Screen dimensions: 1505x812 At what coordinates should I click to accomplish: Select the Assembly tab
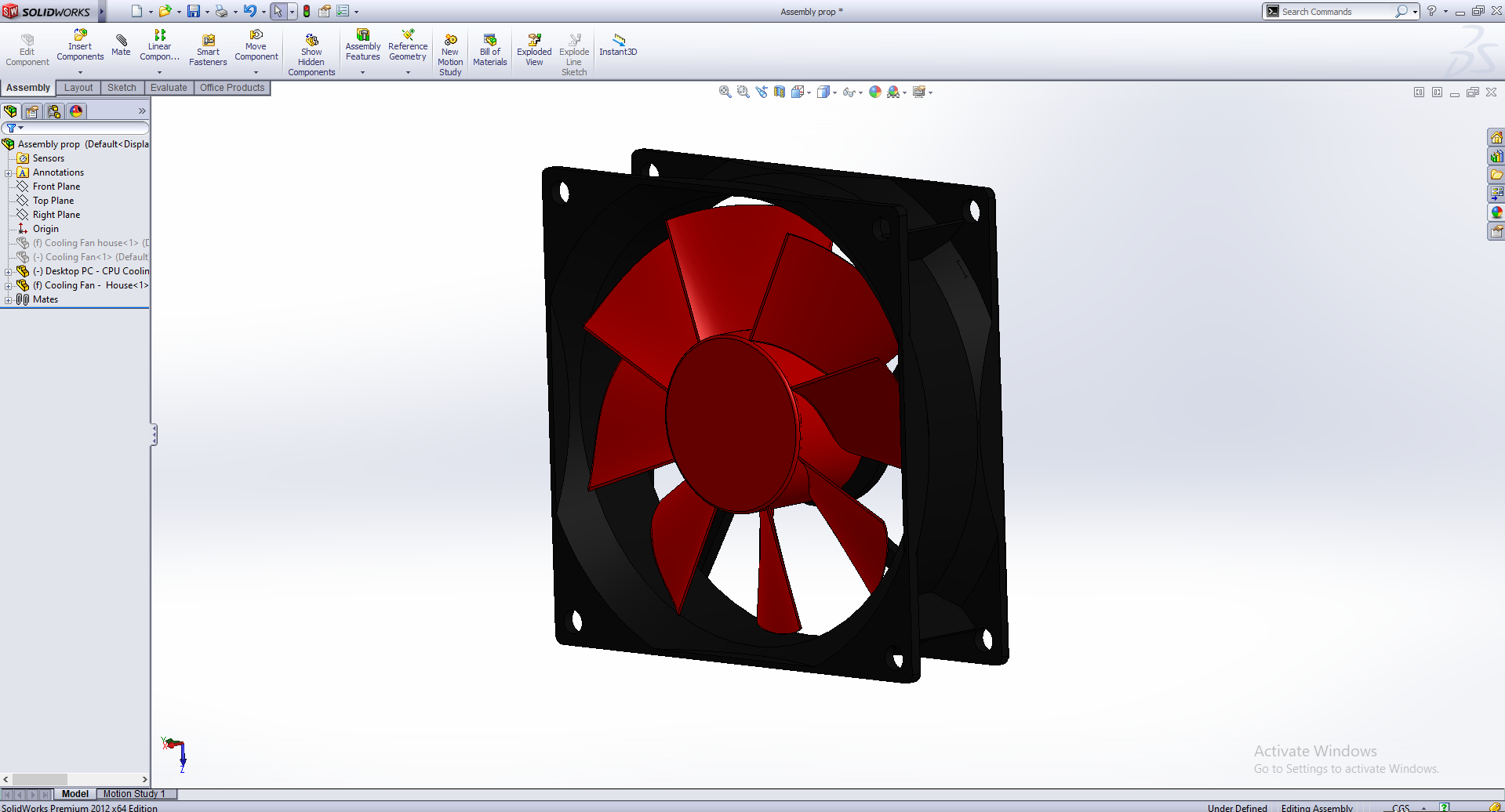pos(28,88)
